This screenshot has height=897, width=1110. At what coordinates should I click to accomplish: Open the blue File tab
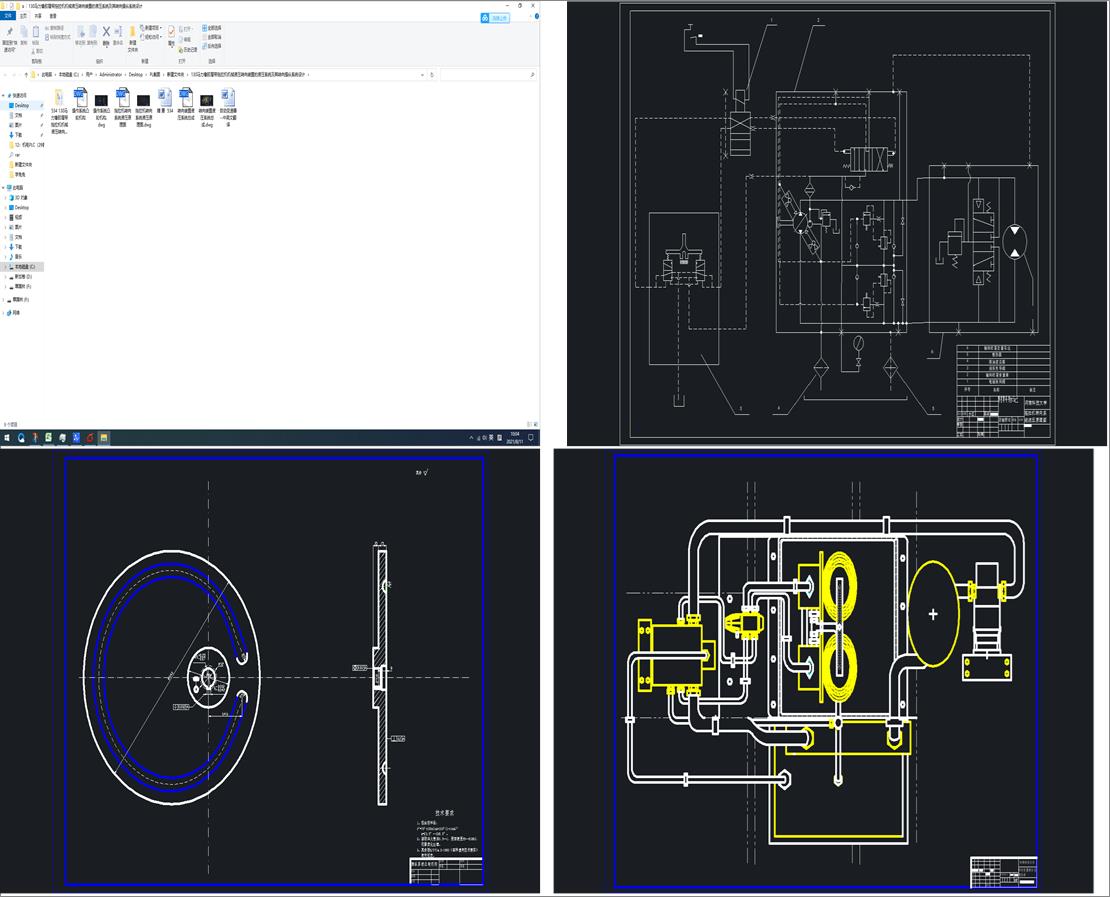click(9, 16)
